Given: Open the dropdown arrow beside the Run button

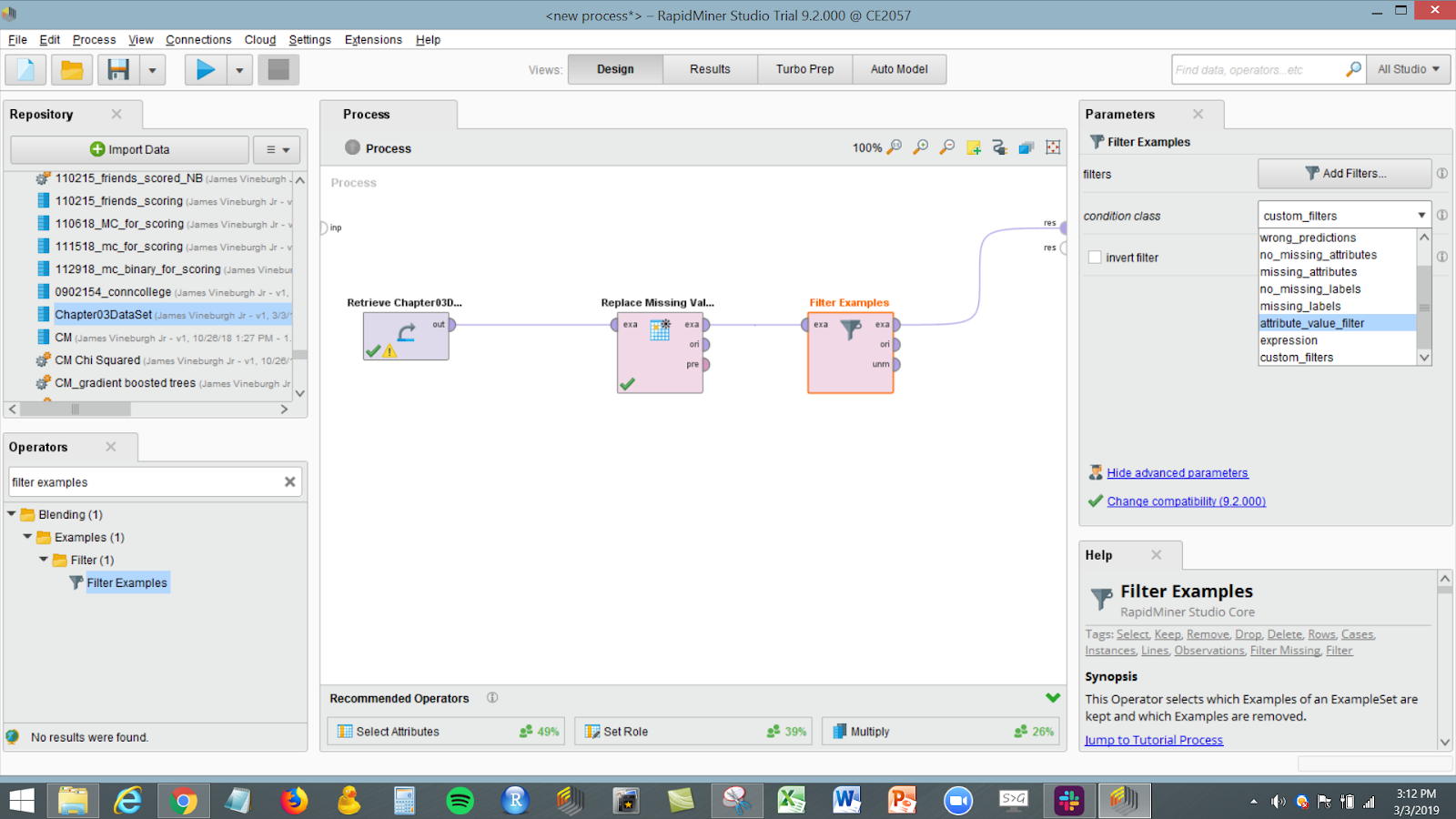Looking at the screenshot, I should [239, 69].
